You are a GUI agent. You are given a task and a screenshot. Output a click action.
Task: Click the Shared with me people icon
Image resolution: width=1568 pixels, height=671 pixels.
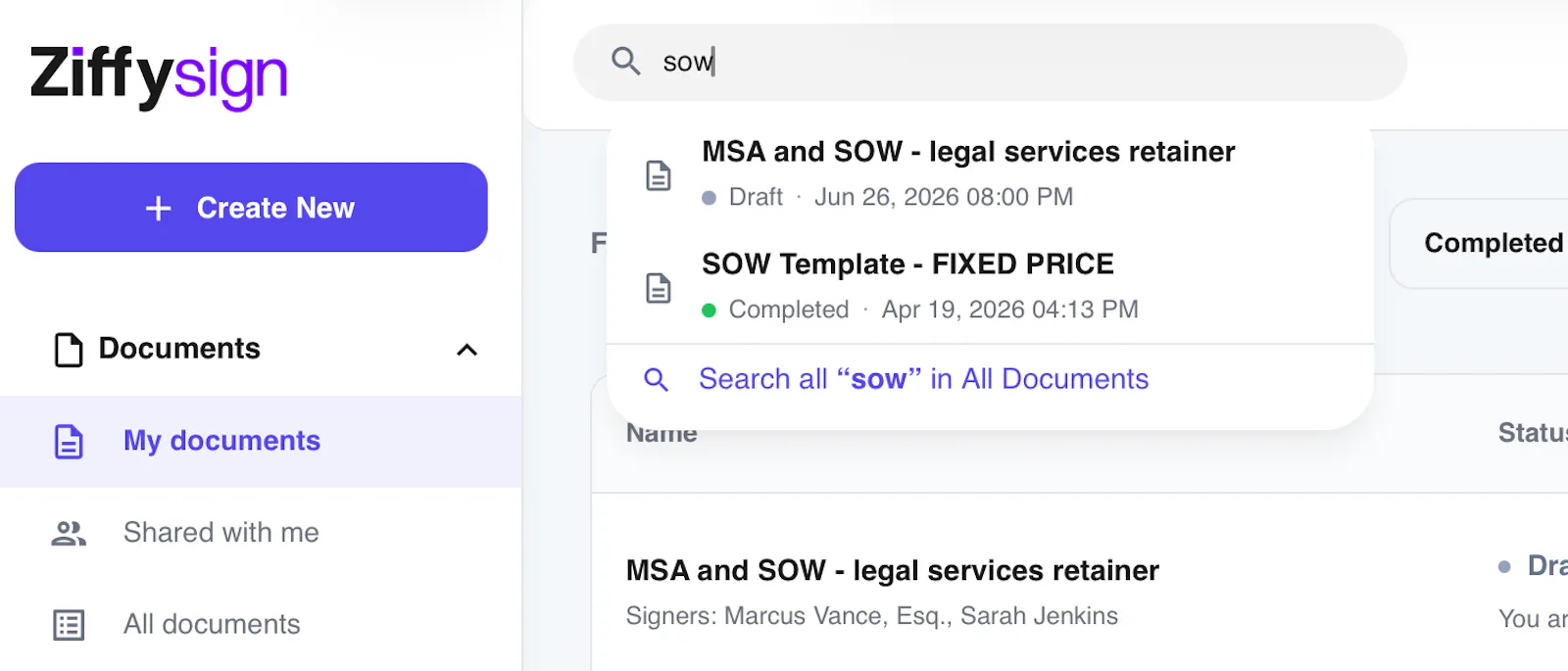pyautogui.click(x=69, y=534)
